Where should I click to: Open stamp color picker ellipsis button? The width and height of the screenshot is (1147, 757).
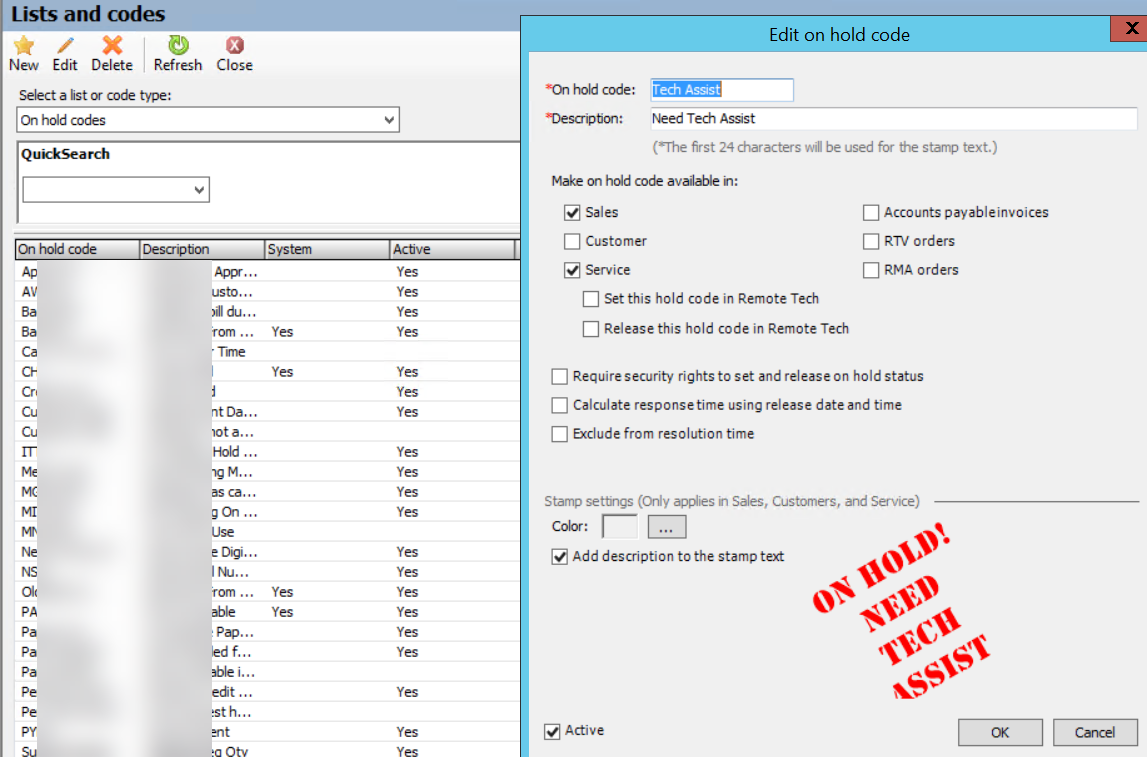[x=666, y=527]
